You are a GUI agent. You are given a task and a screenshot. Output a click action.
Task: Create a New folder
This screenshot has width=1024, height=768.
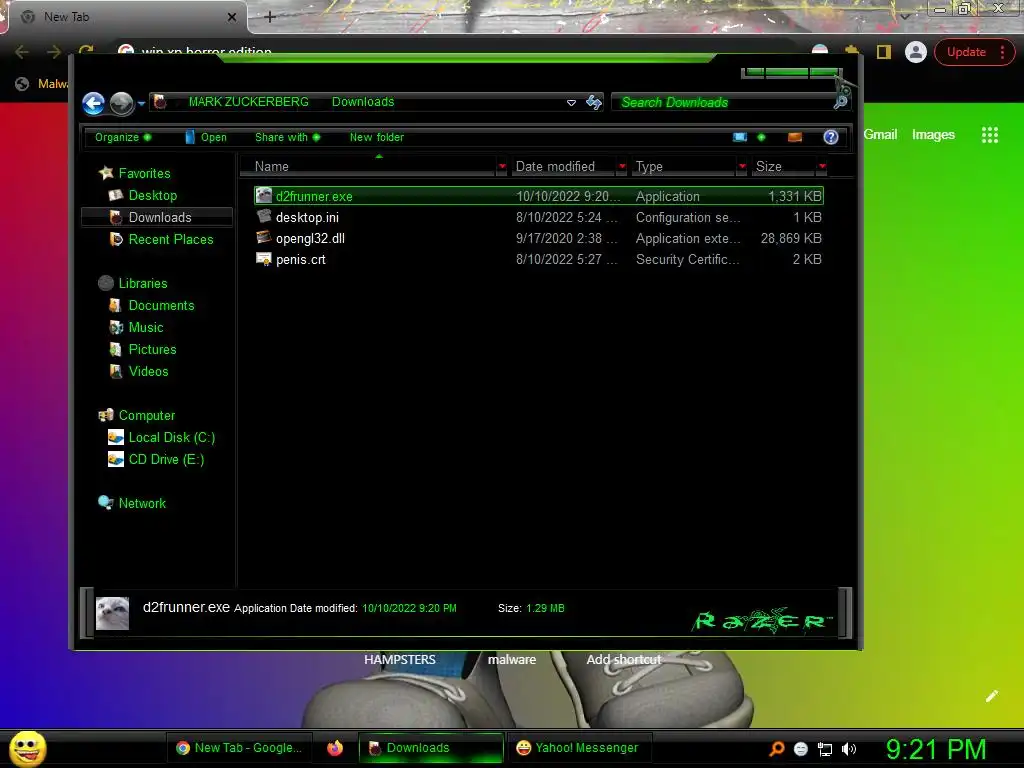point(377,137)
